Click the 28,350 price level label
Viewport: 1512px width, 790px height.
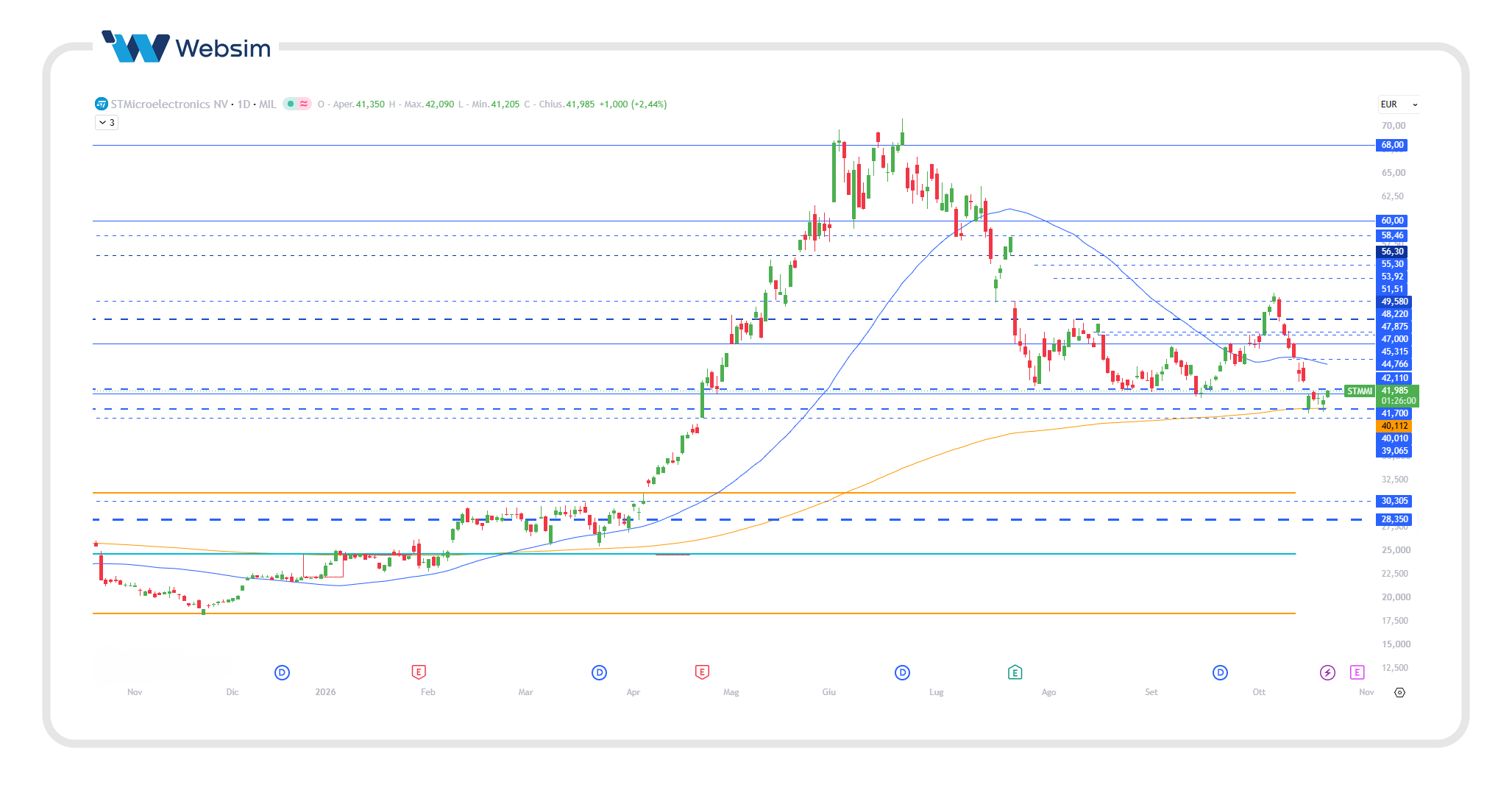[x=1394, y=519]
